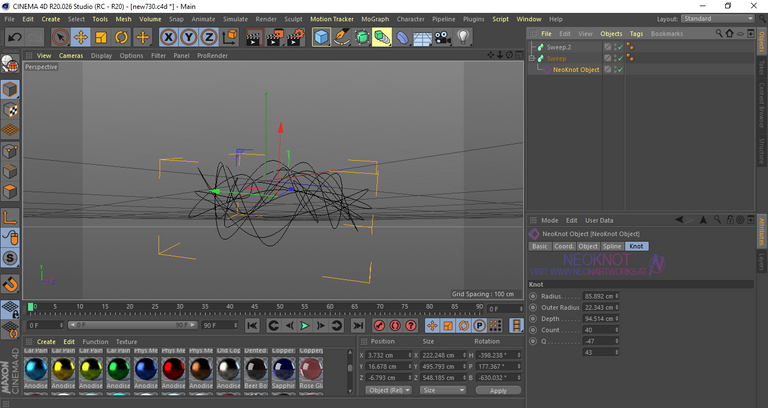Activate the Scale tool

(101, 37)
